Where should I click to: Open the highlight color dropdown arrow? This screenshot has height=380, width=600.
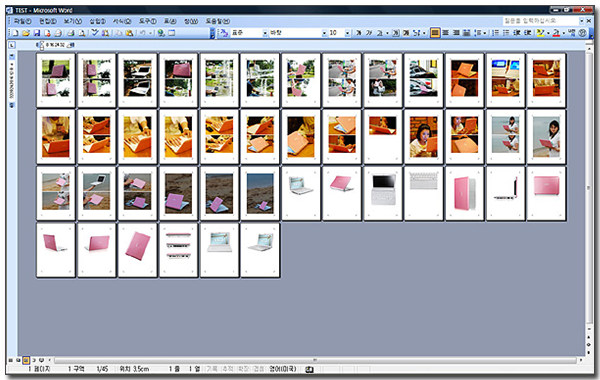[548, 33]
